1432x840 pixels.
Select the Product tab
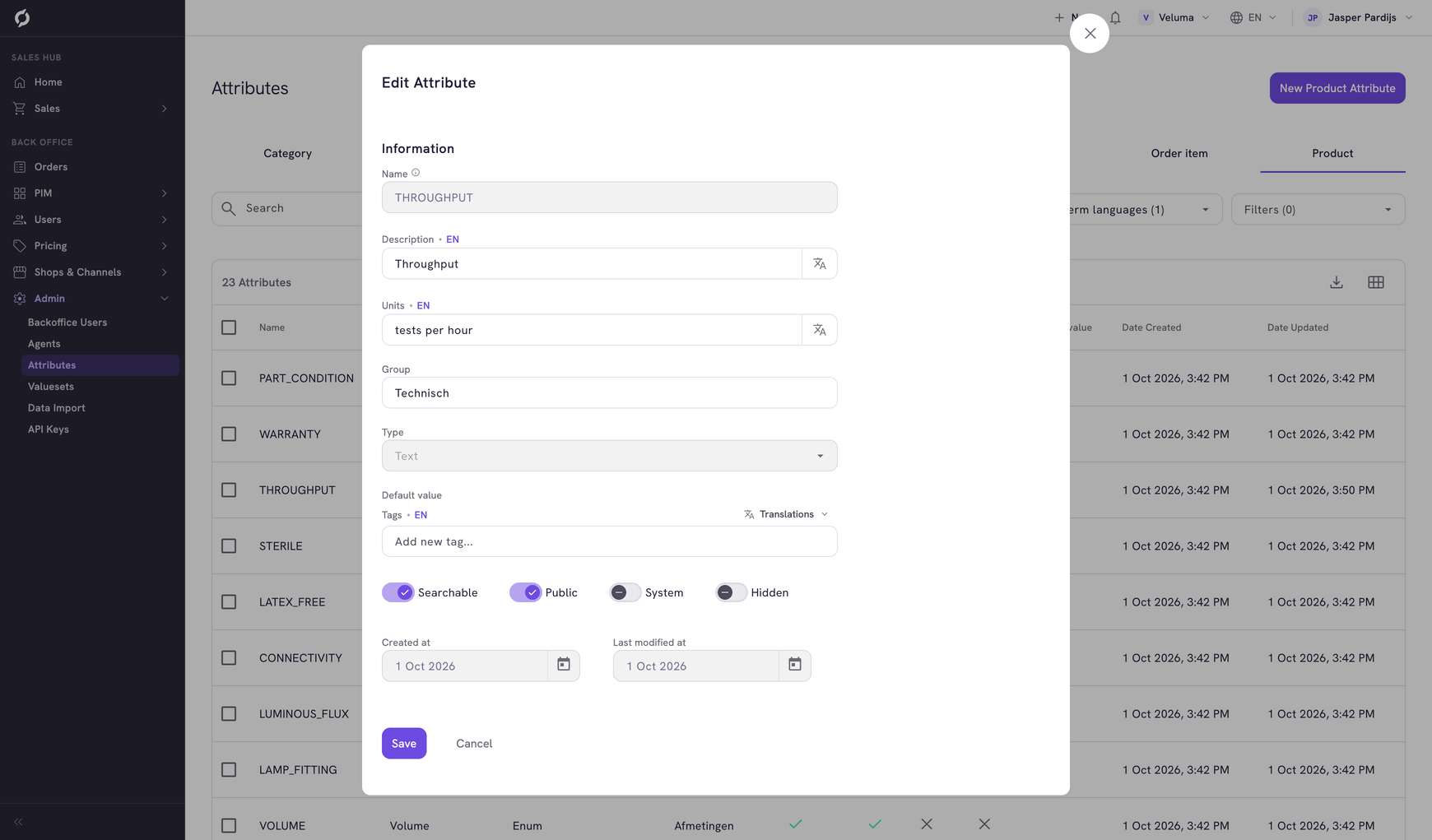point(1332,154)
